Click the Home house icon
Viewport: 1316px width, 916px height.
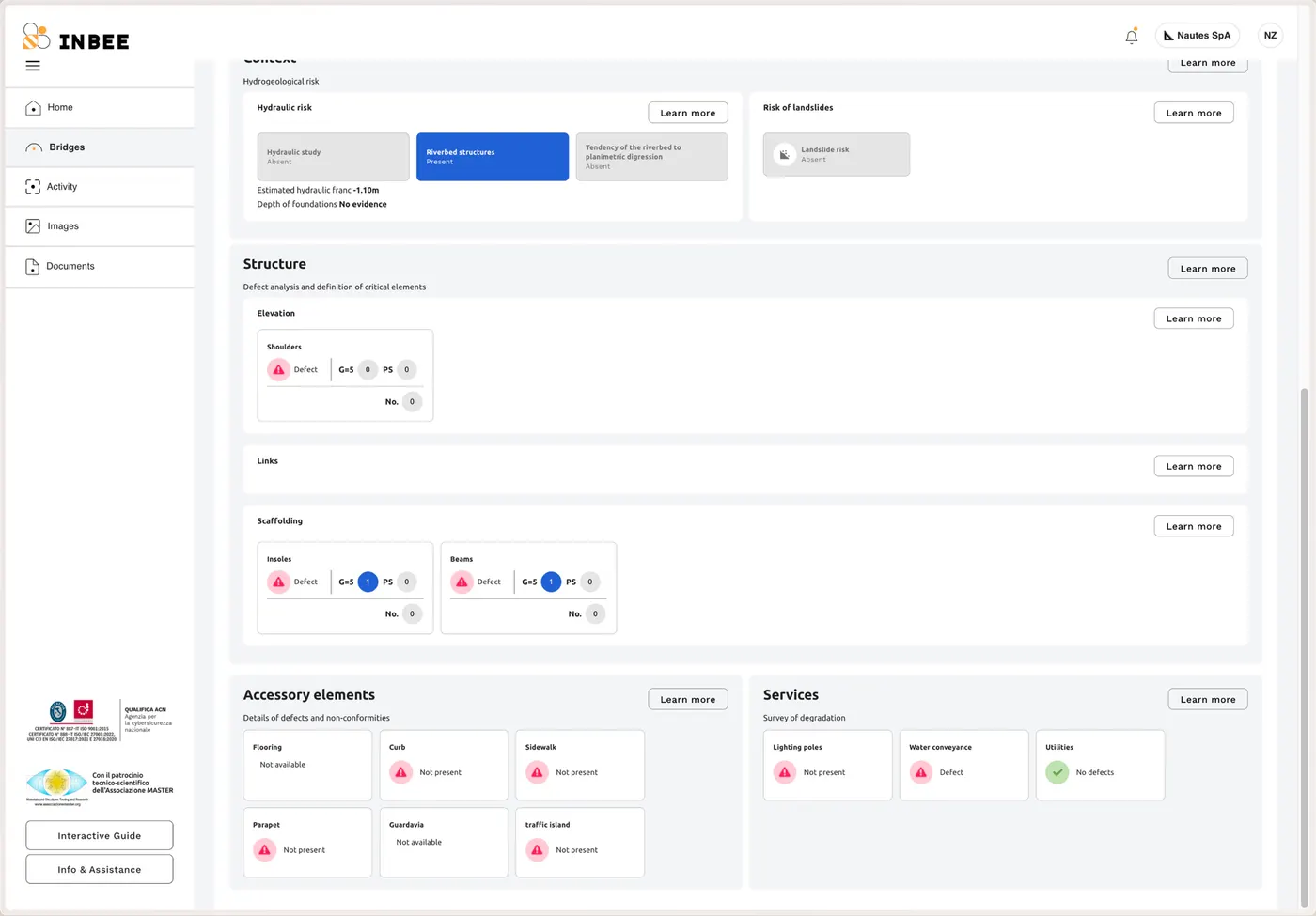(x=33, y=108)
